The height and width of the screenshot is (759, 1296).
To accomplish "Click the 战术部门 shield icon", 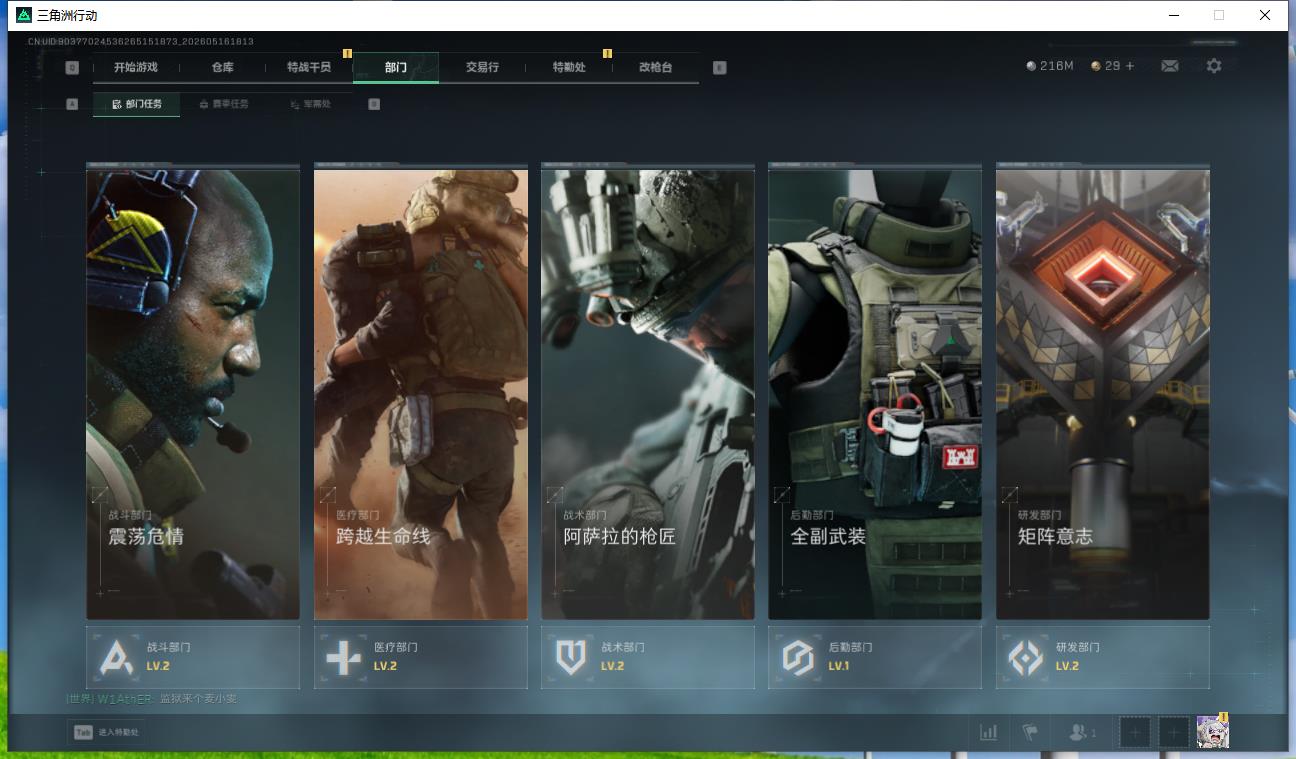I will coord(571,658).
